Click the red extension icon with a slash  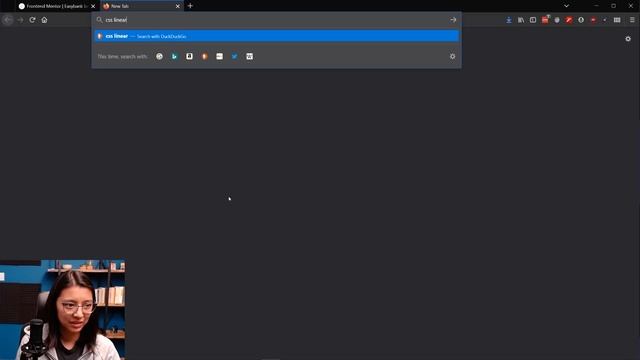[569, 20]
